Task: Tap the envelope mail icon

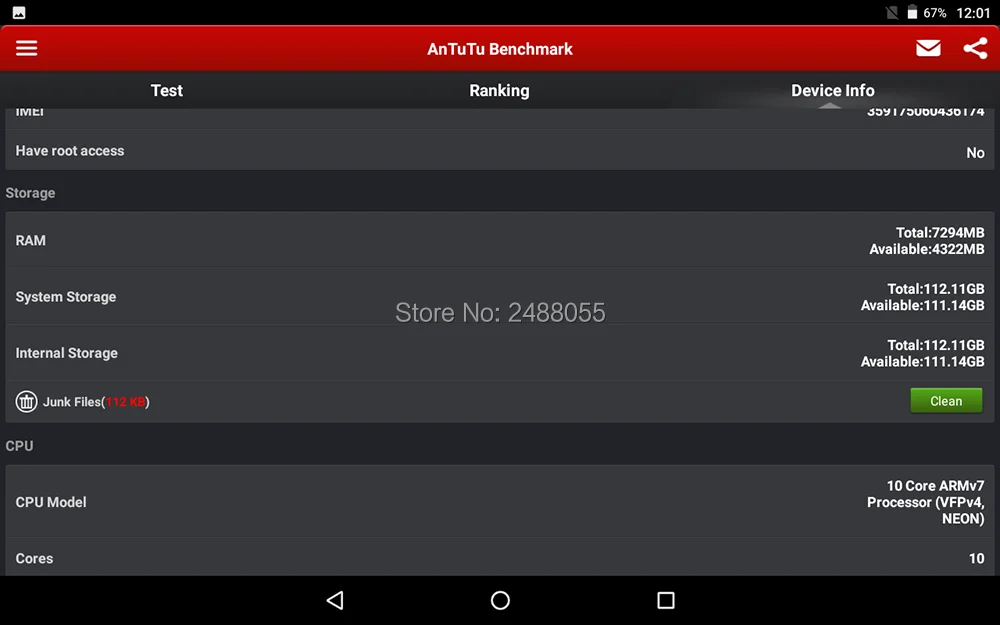Action: tap(928, 48)
